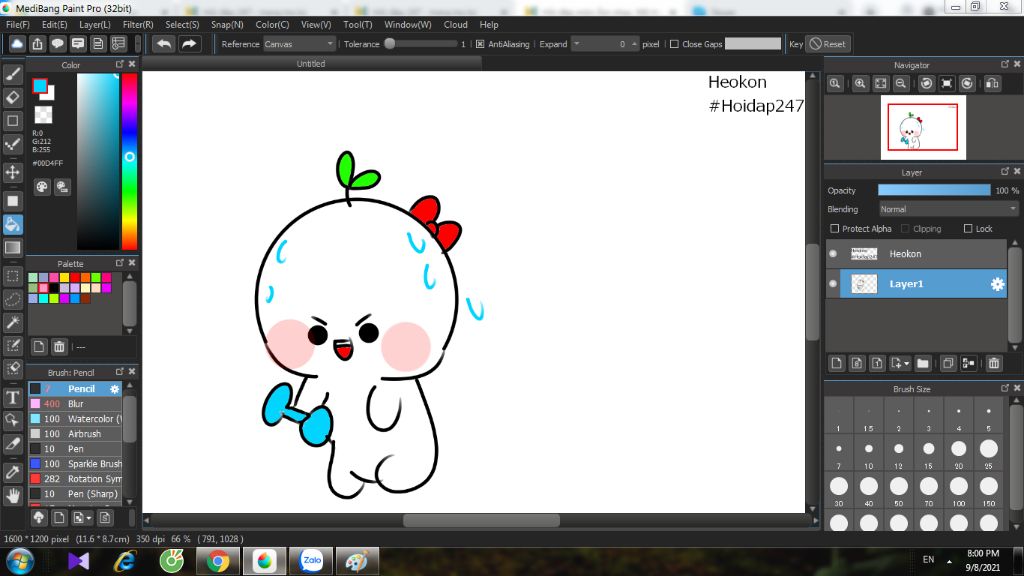Add a new layer folder
Screen dimensions: 1024x576
[x=922, y=363]
